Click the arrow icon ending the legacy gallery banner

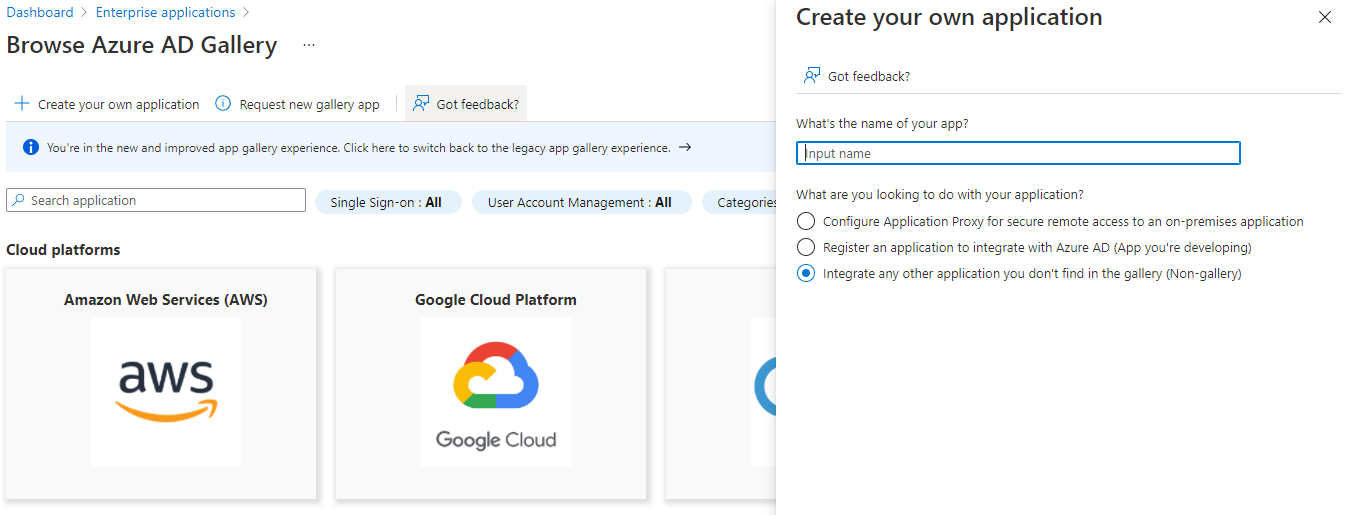tap(685, 147)
